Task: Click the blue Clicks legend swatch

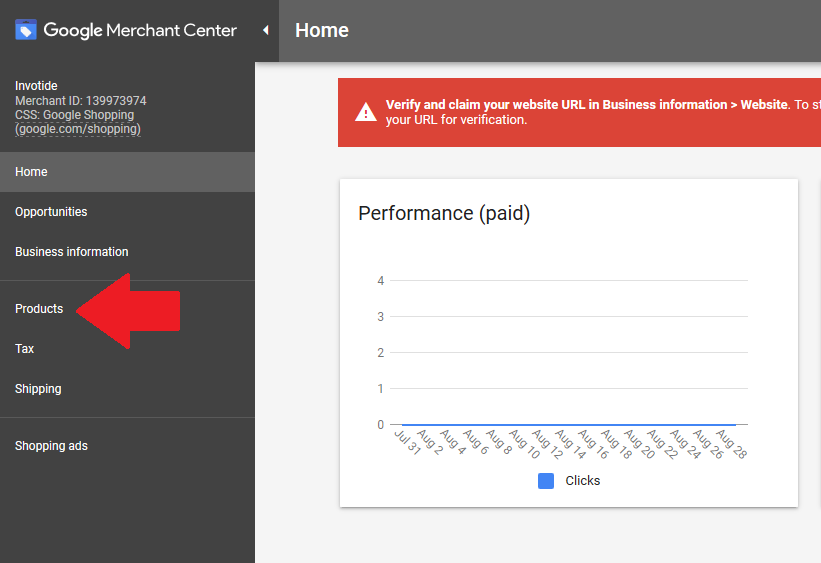Action: [x=546, y=481]
